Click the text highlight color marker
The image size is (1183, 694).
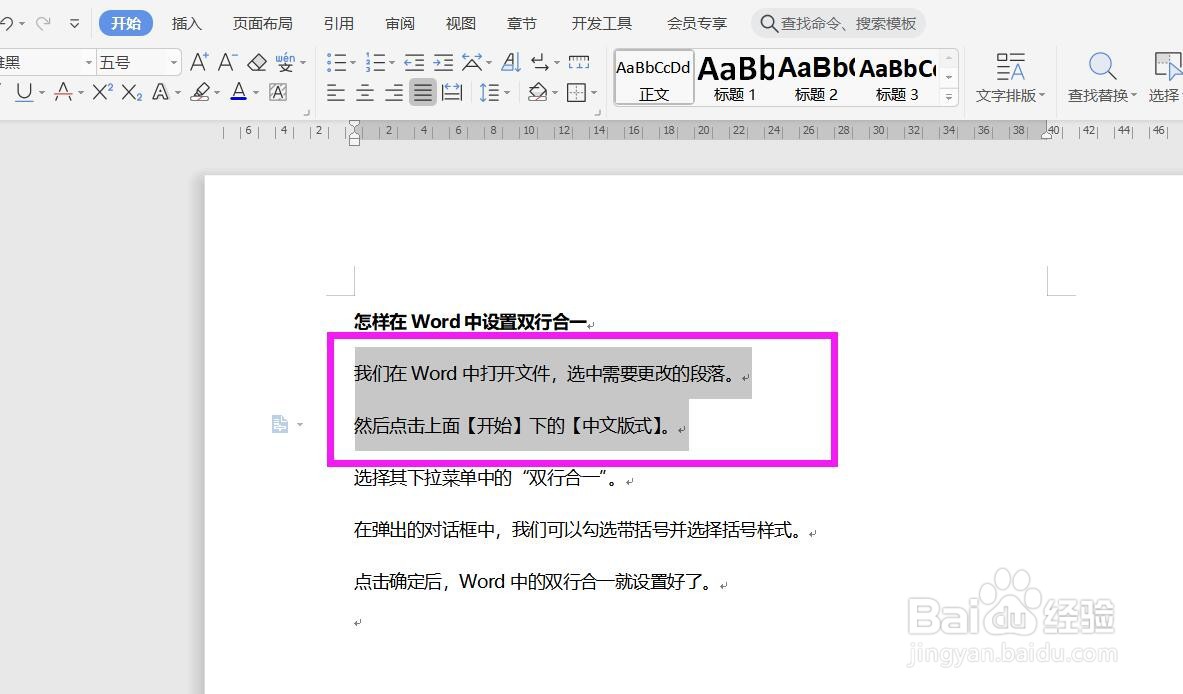click(200, 92)
